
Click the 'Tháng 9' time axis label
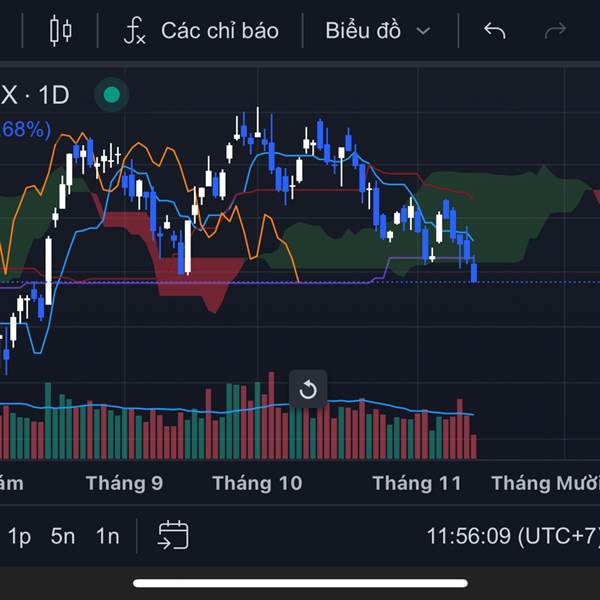(x=124, y=483)
